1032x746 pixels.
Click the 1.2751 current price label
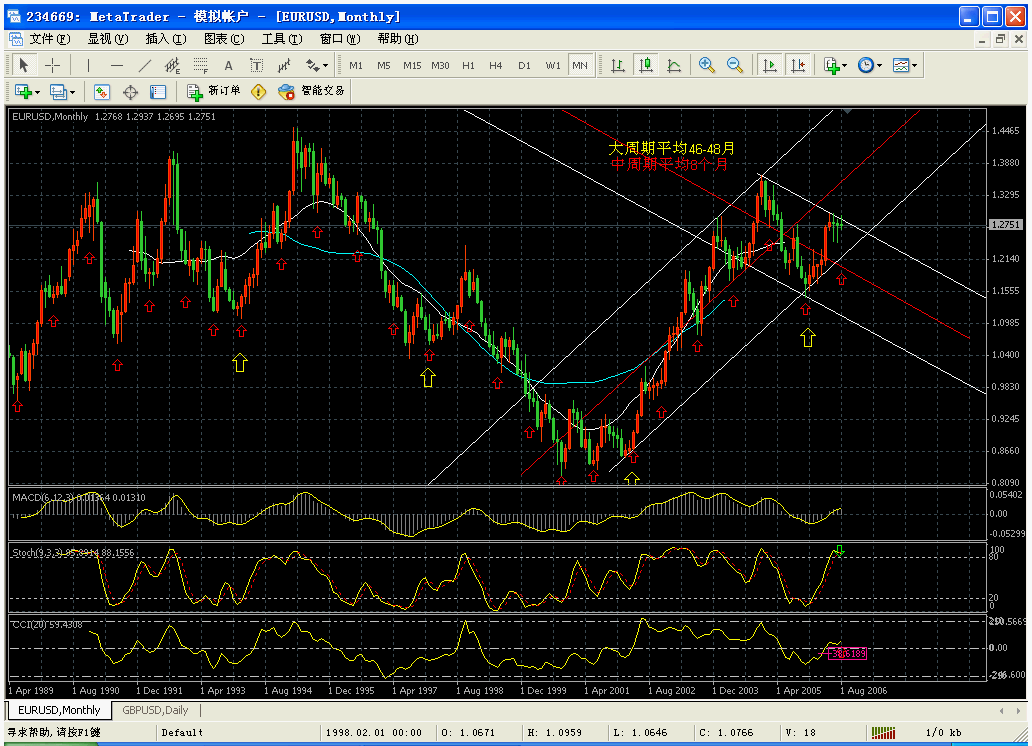(1006, 225)
